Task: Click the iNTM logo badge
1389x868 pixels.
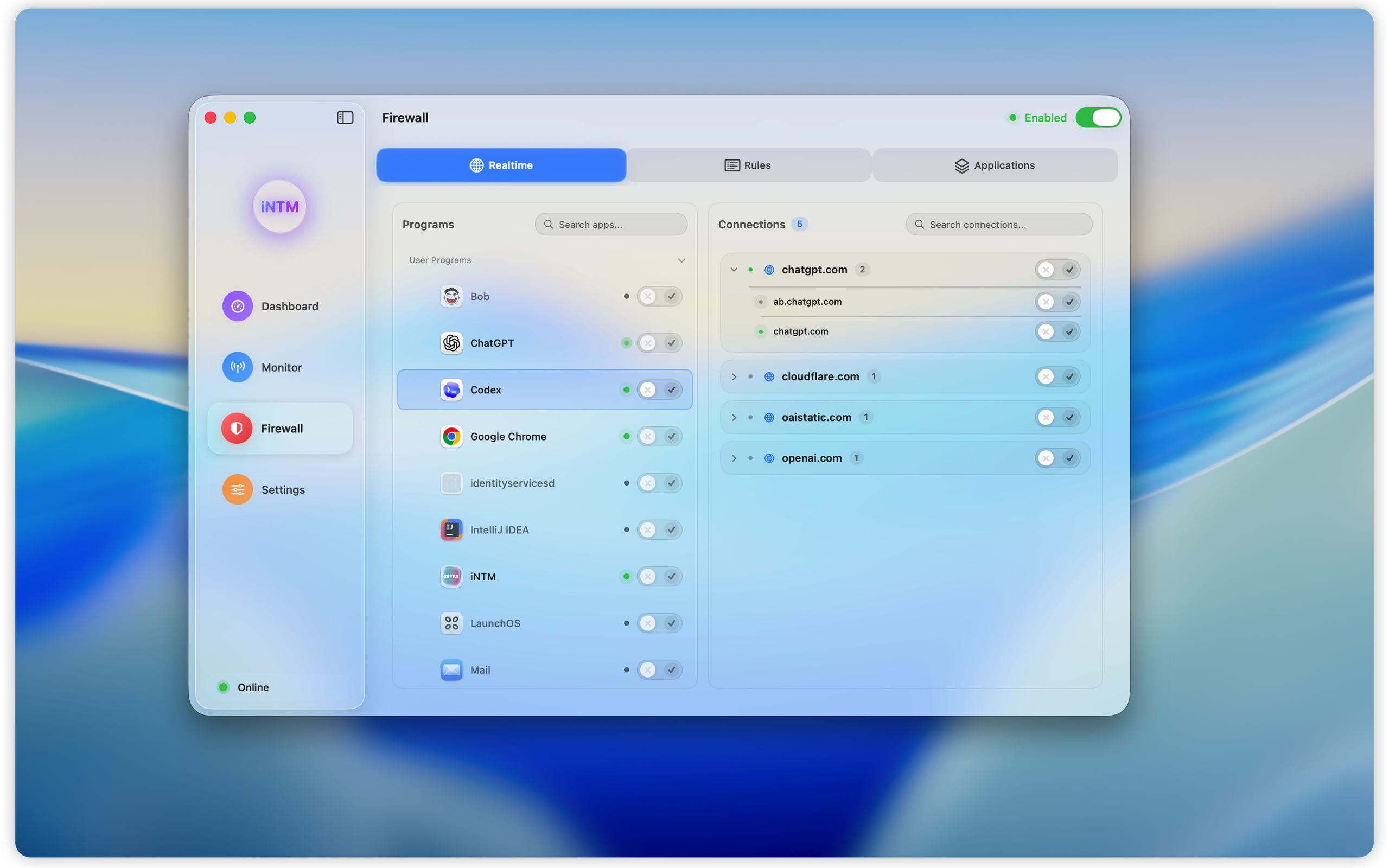Action: click(x=279, y=207)
